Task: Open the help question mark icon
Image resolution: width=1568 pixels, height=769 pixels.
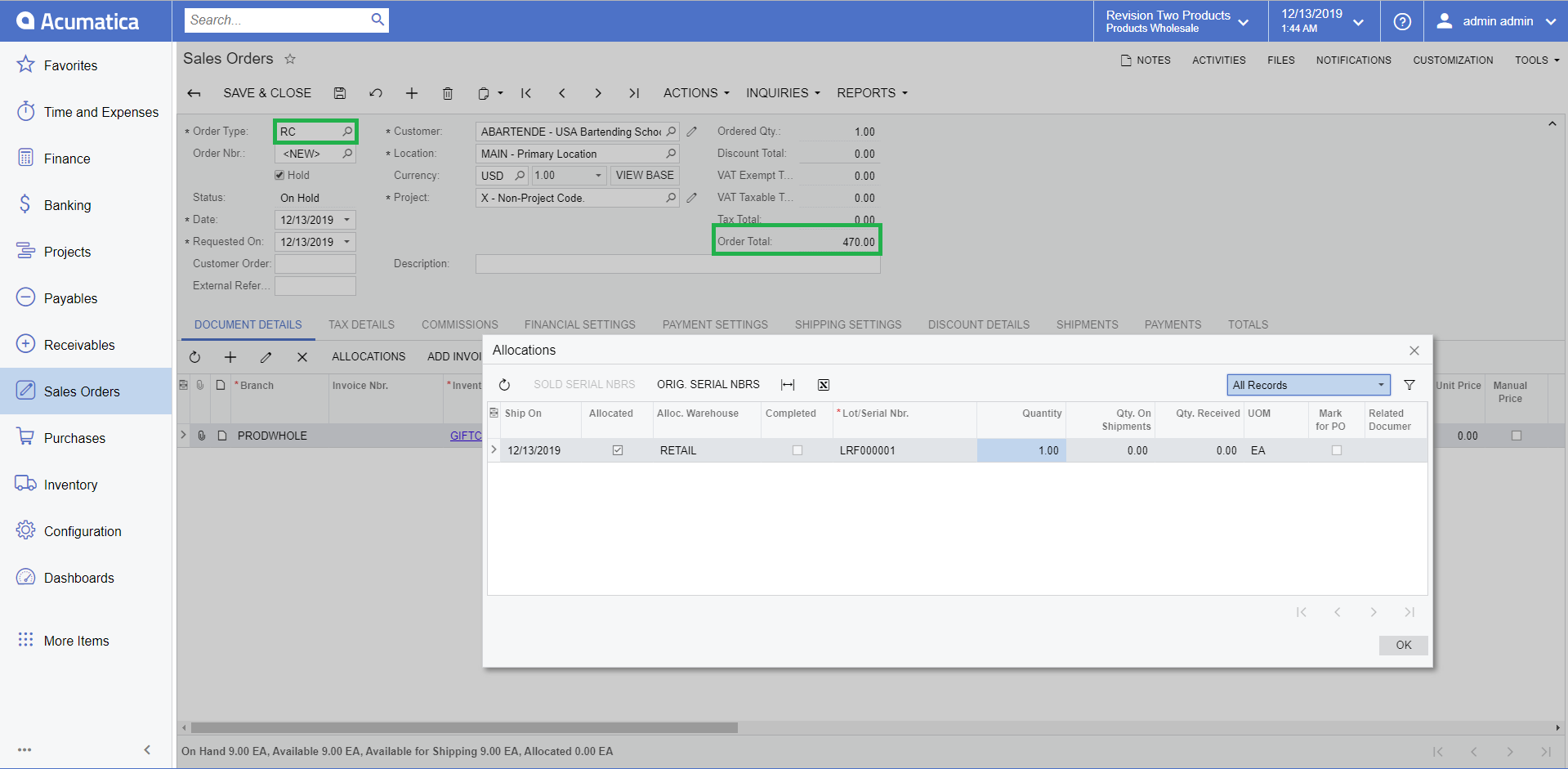Action: coord(1402,21)
